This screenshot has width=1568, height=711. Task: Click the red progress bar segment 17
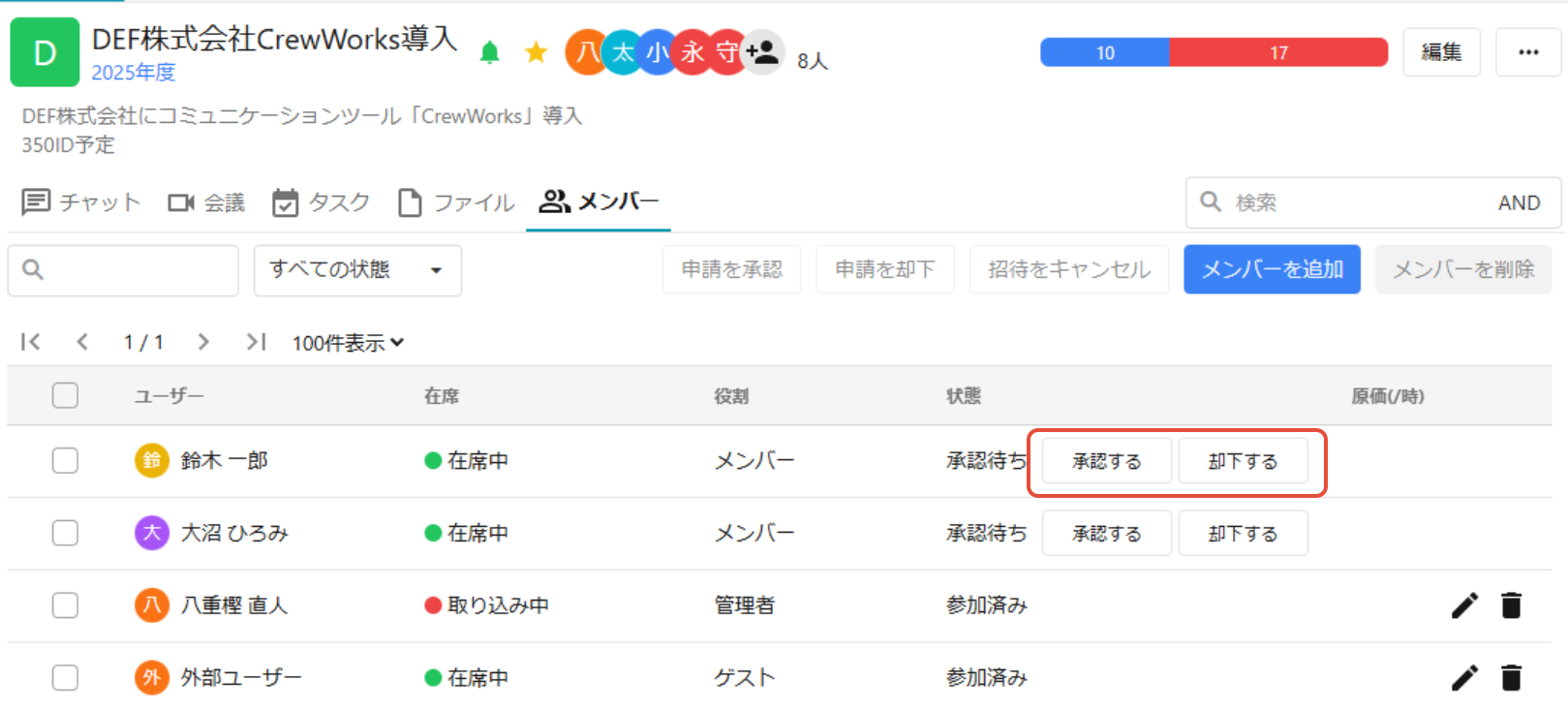(1278, 52)
